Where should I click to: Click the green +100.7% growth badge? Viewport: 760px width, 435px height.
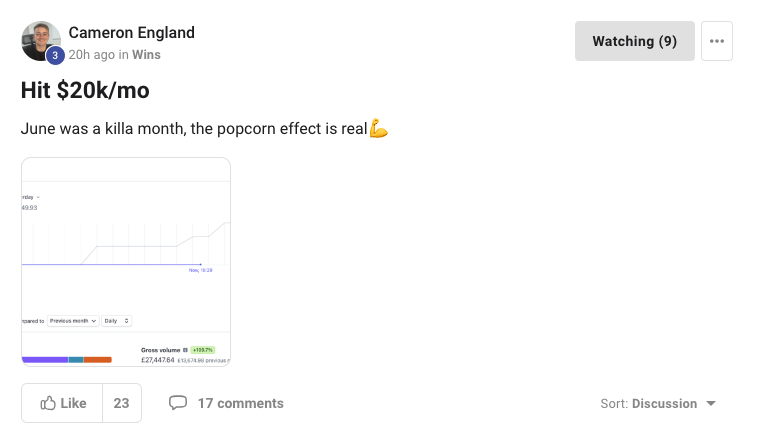coord(202,350)
